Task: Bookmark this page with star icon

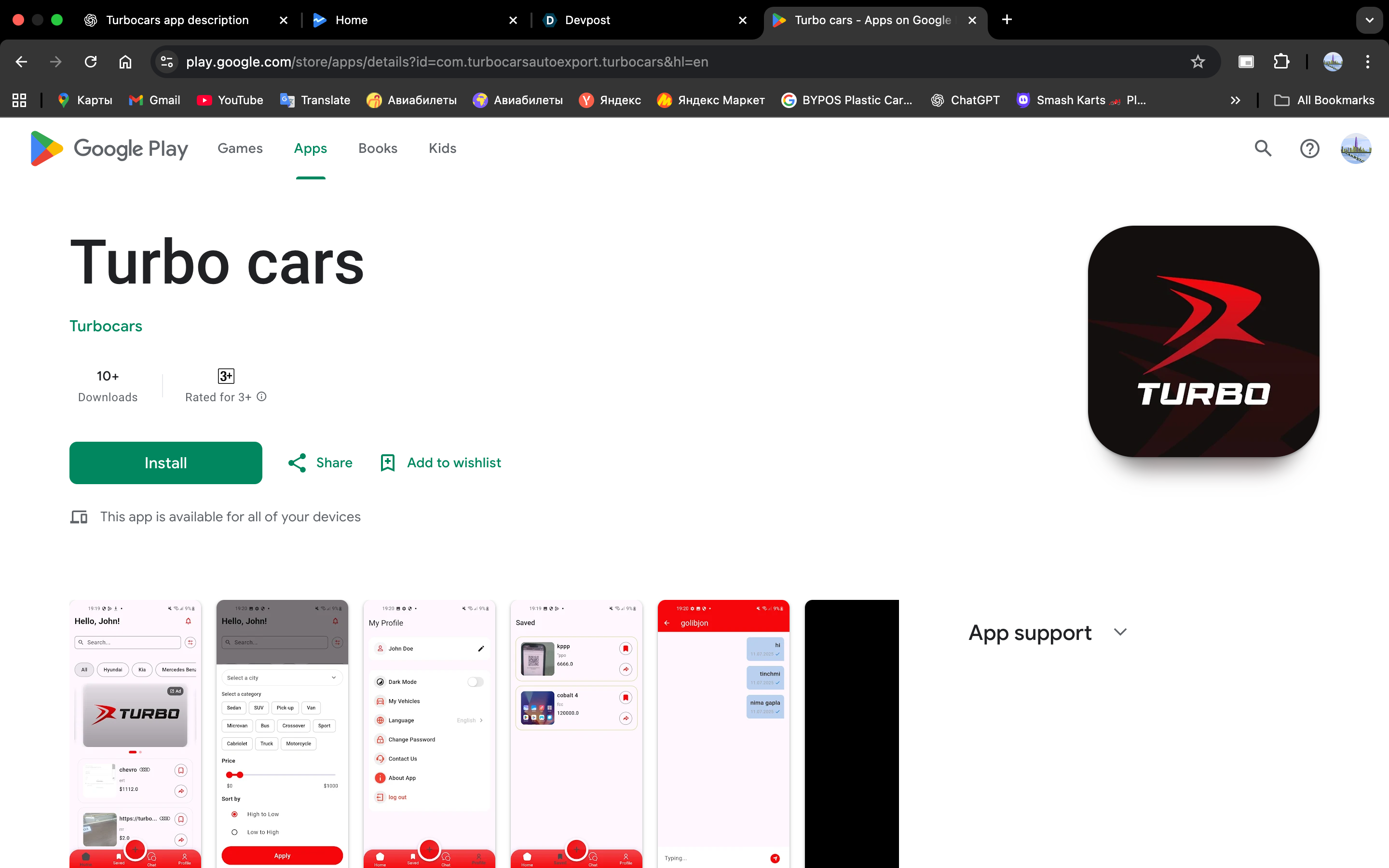Action: pos(1198,62)
